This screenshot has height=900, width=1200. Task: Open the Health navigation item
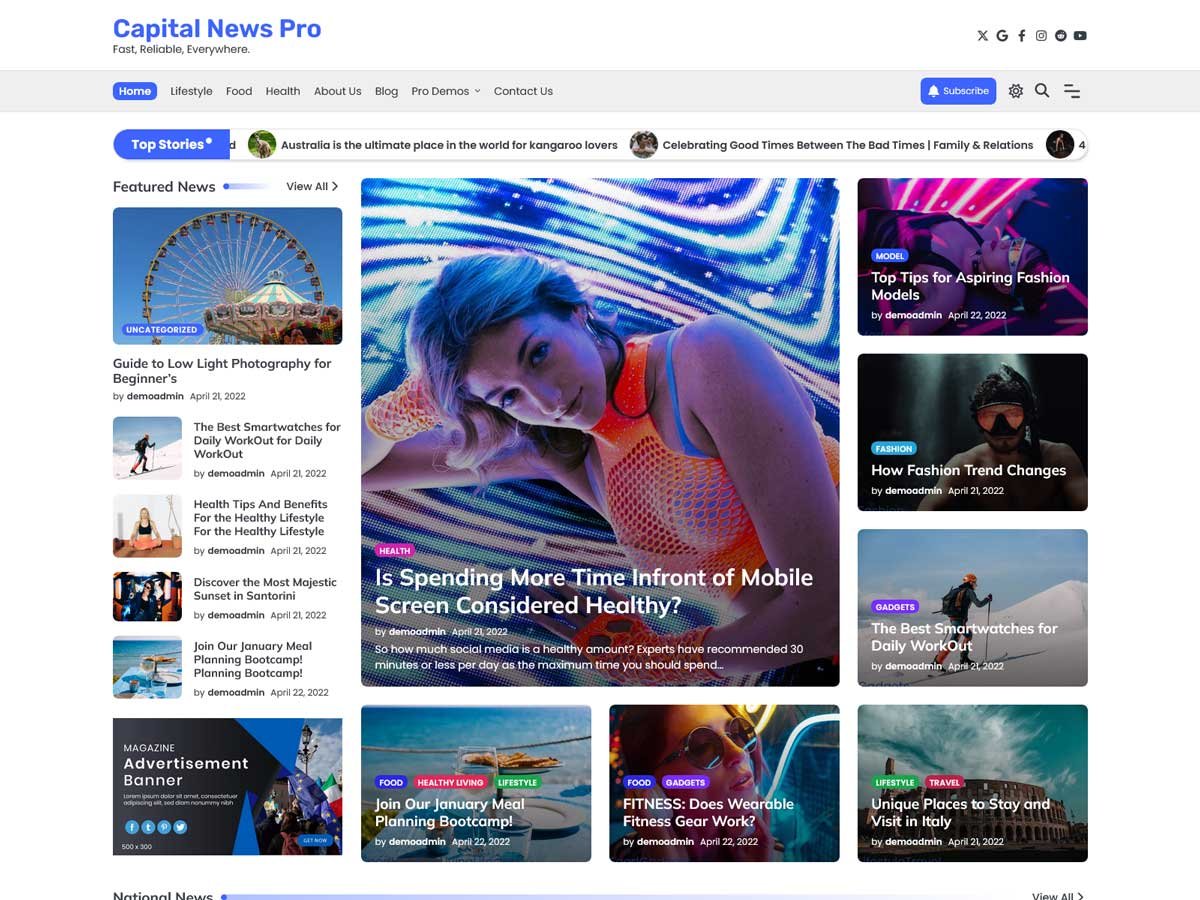pyautogui.click(x=283, y=91)
